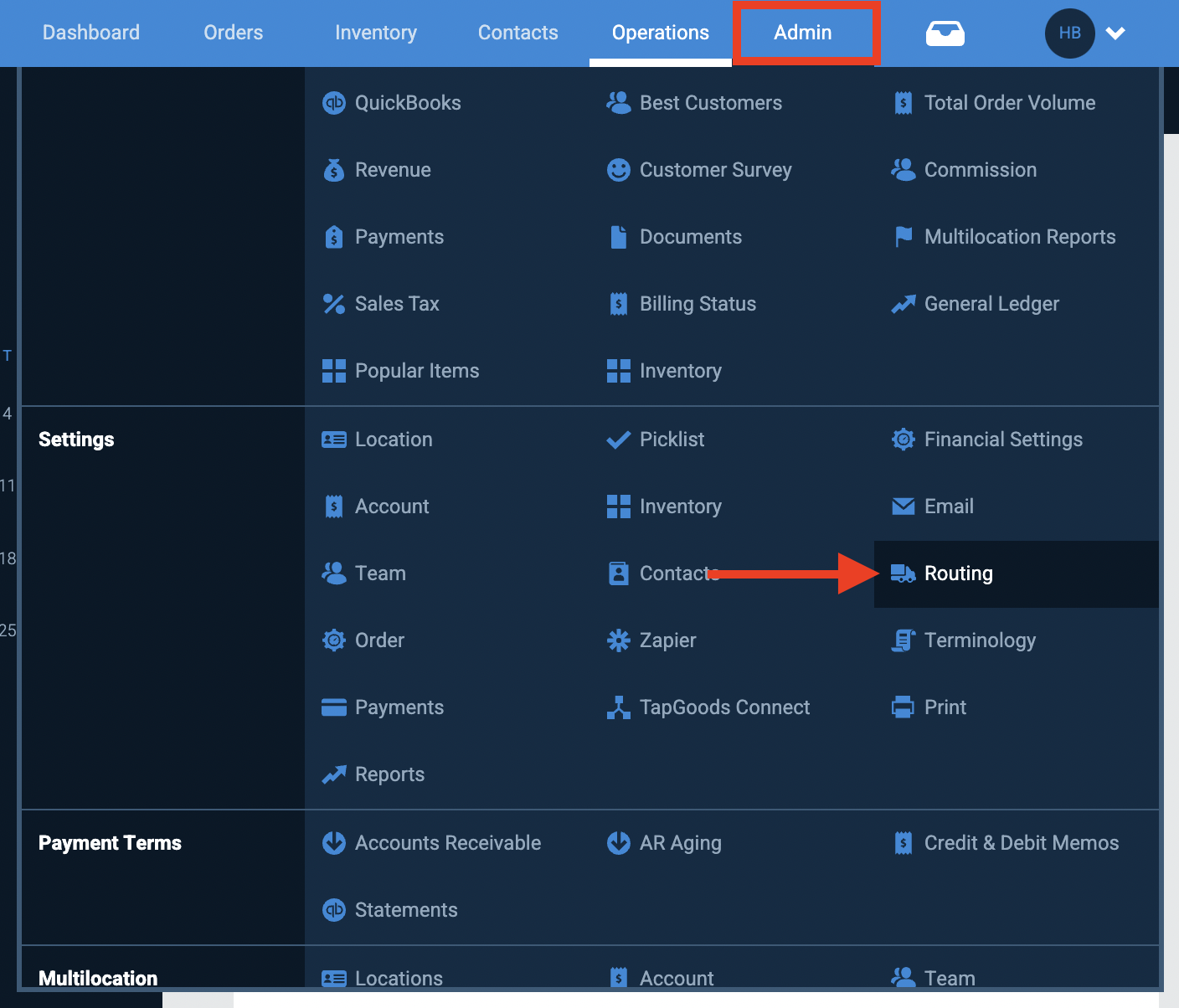Click the money bag Revenue icon
Image resolution: width=1179 pixels, height=1008 pixels.
334,170
